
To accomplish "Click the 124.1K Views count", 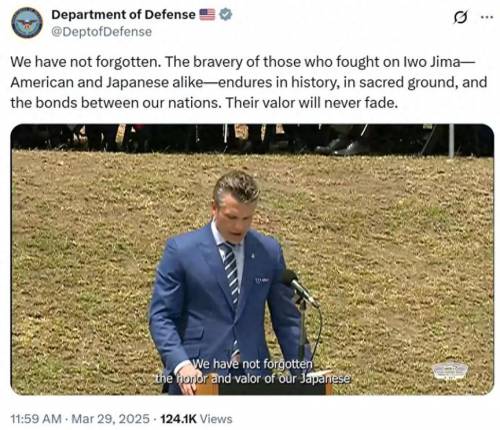I will point(196,419).
